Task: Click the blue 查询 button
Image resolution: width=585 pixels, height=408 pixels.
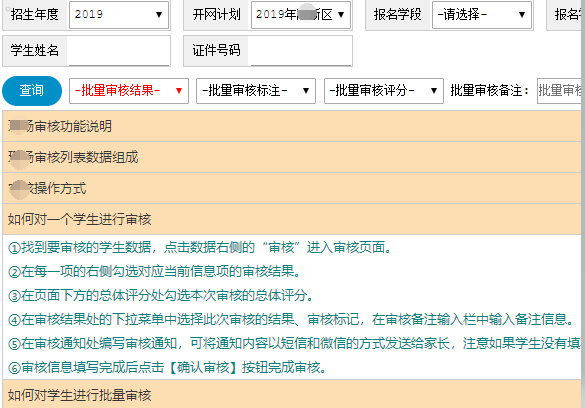Action: pyautogui.click(x=32, y=91)
